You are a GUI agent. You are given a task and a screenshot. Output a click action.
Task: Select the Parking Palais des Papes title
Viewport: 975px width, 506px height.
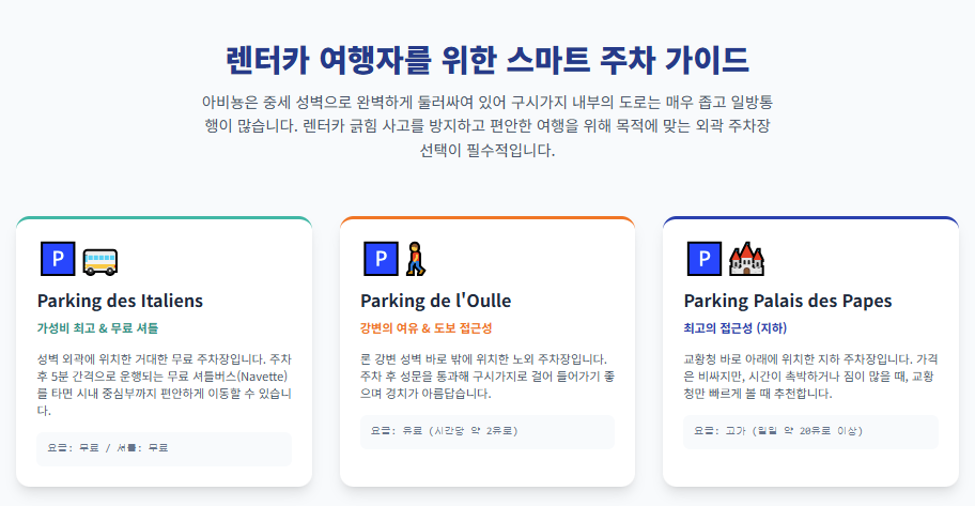click(x=788, y=301)
